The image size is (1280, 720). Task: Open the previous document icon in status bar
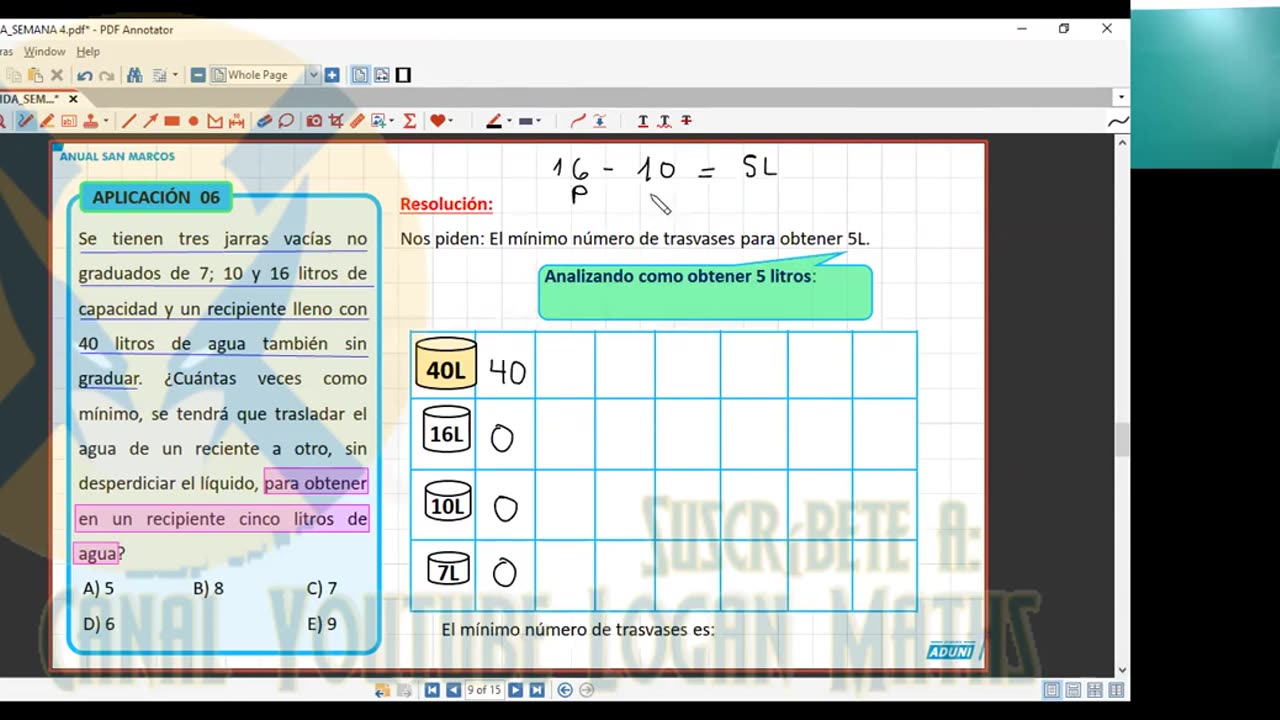(382, 690)
